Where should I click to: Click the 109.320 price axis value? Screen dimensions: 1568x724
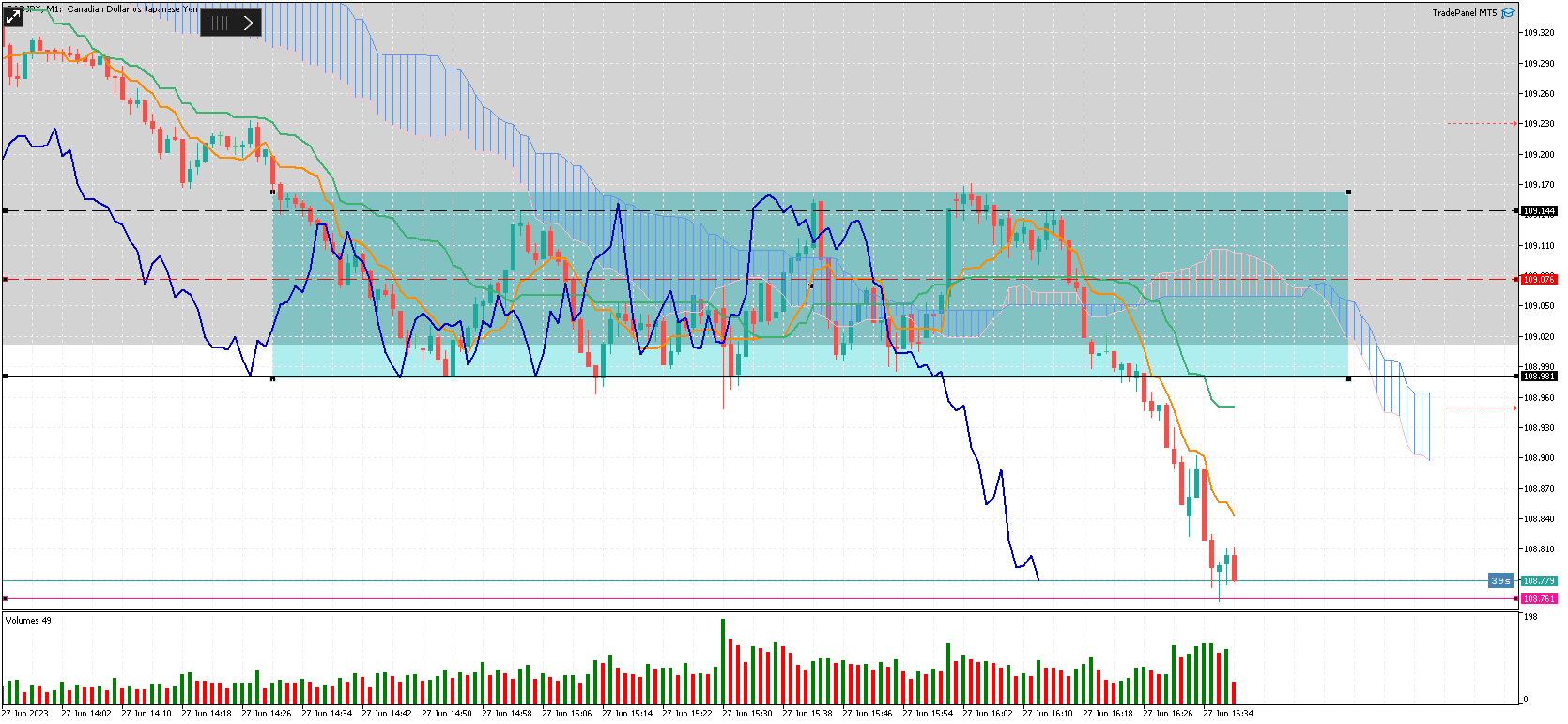pyautogui.click(x=1538, y=33)
